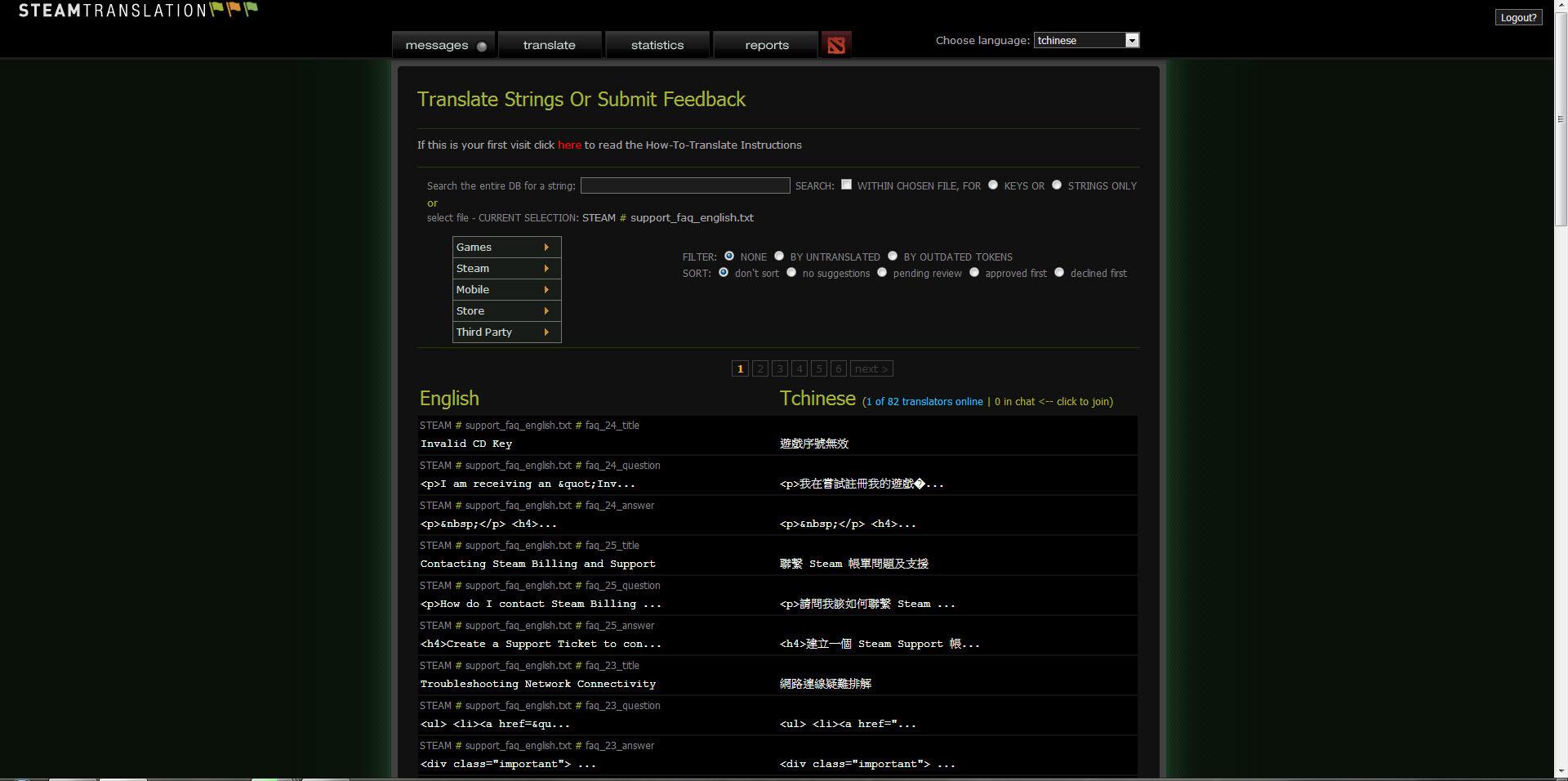
Task: Go to page 3
Action: pos(780,368)
